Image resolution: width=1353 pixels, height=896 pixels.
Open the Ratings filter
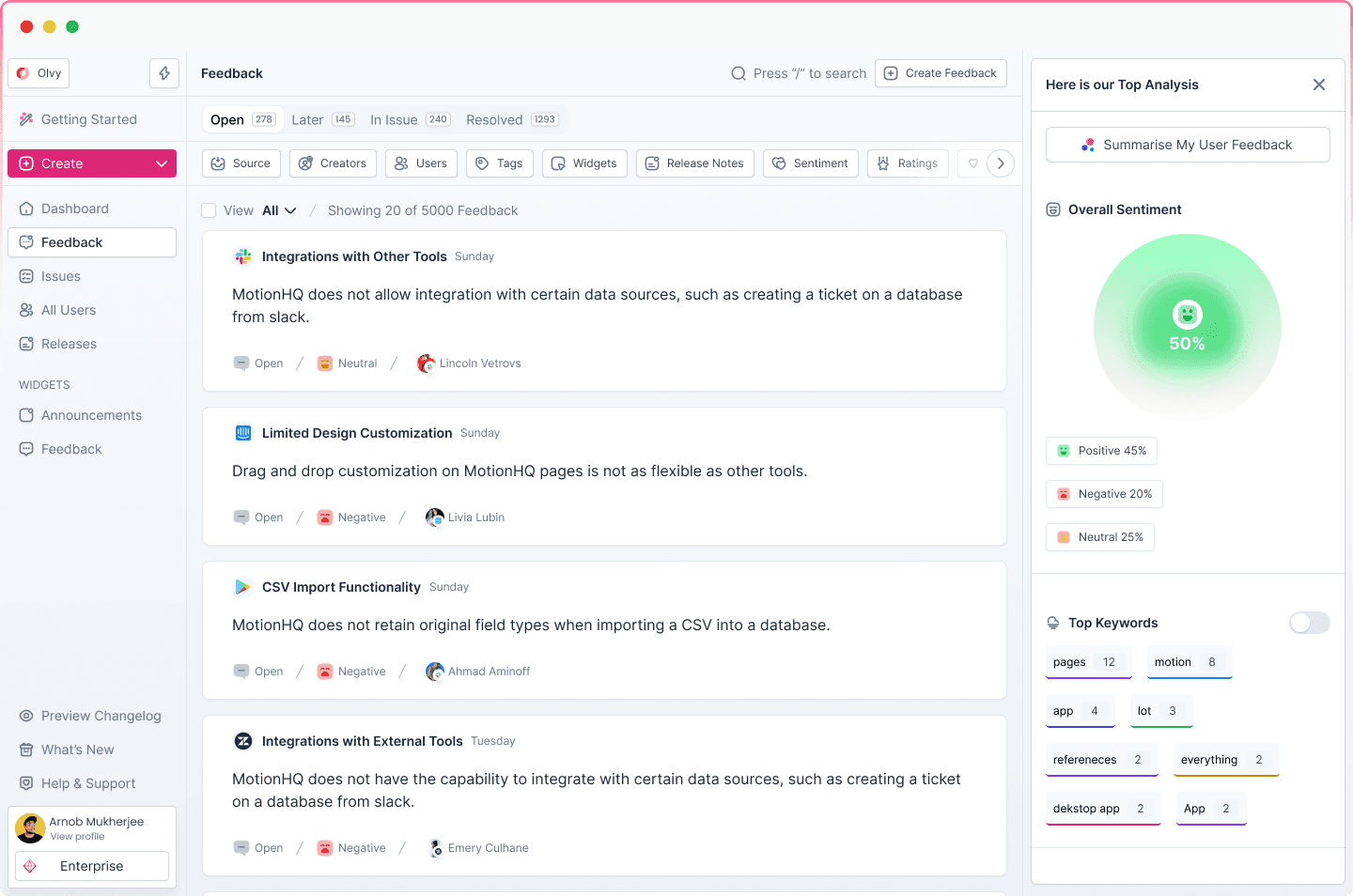click(909, 163)
